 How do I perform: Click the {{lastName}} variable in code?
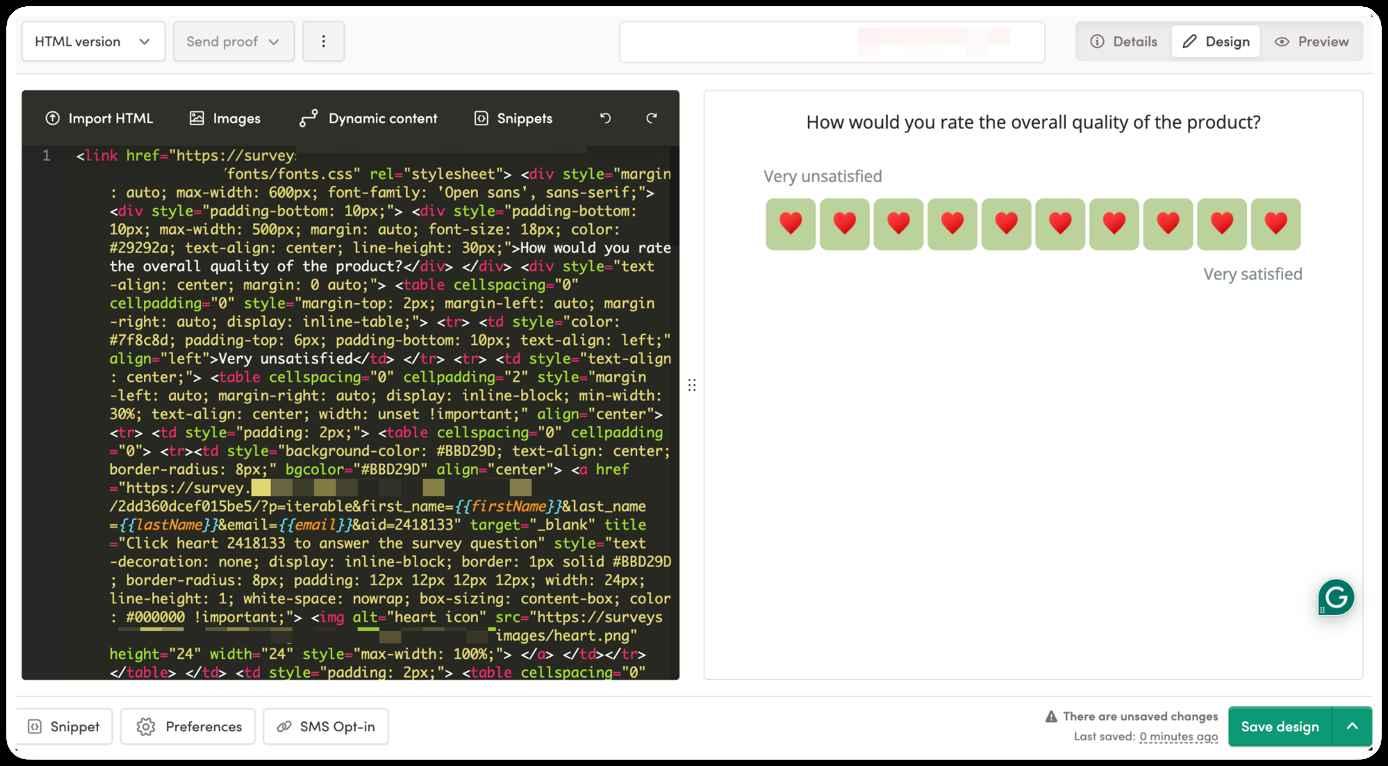point(169,525)
